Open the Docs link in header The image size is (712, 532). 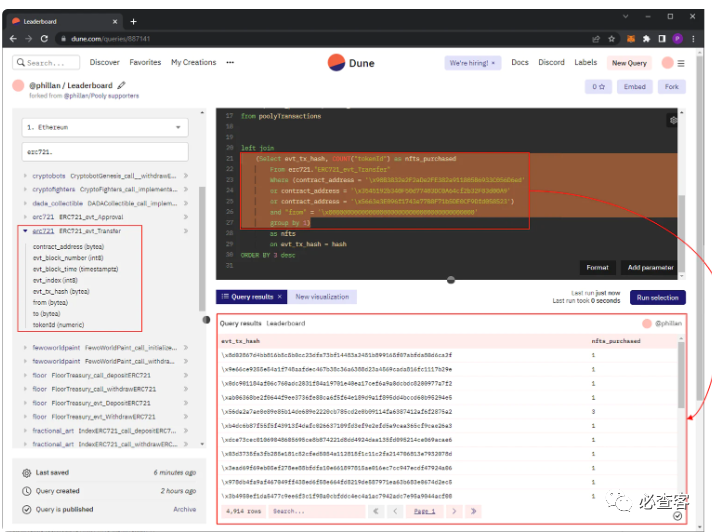coord(520,62)
